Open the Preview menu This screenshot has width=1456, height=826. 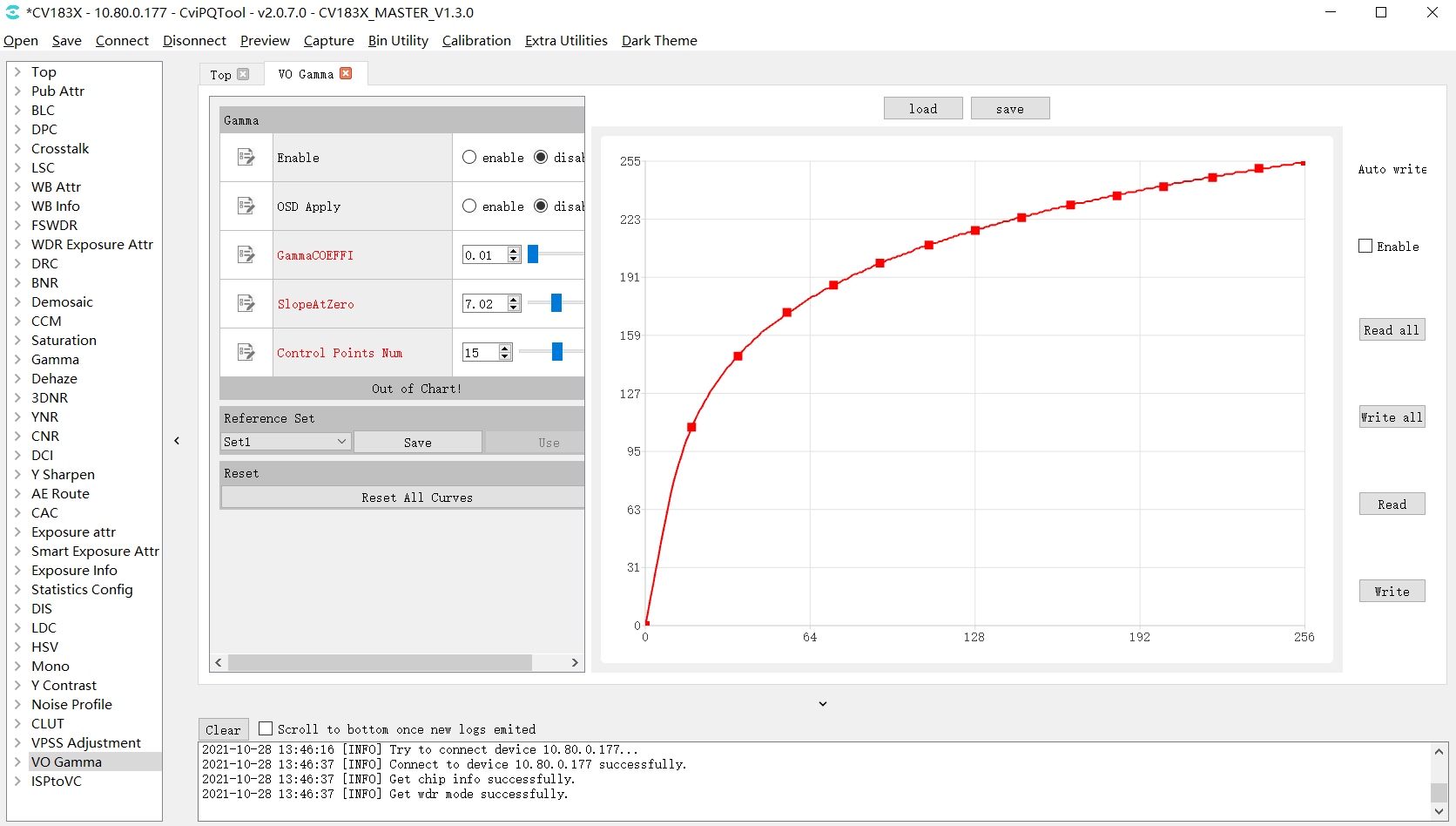tap(265, 40)
